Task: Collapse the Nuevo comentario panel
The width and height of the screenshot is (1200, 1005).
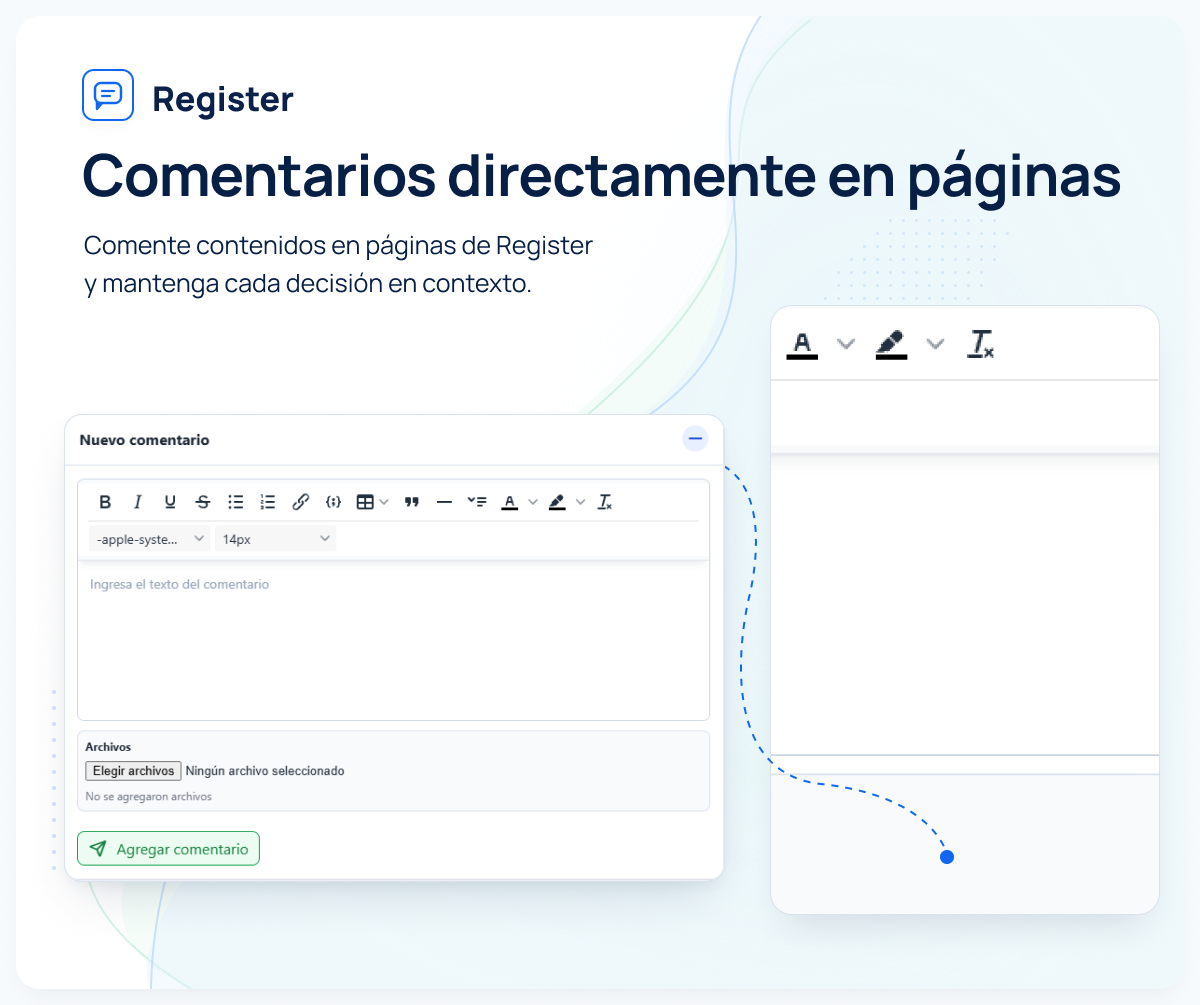Action: click(695, 439)
